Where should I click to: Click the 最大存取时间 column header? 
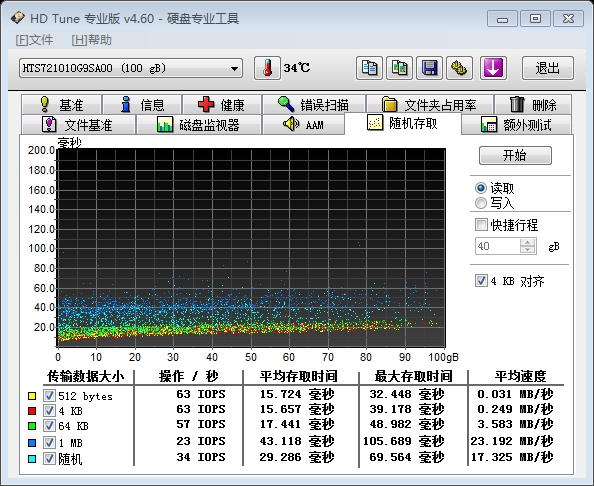coord(413,376)
